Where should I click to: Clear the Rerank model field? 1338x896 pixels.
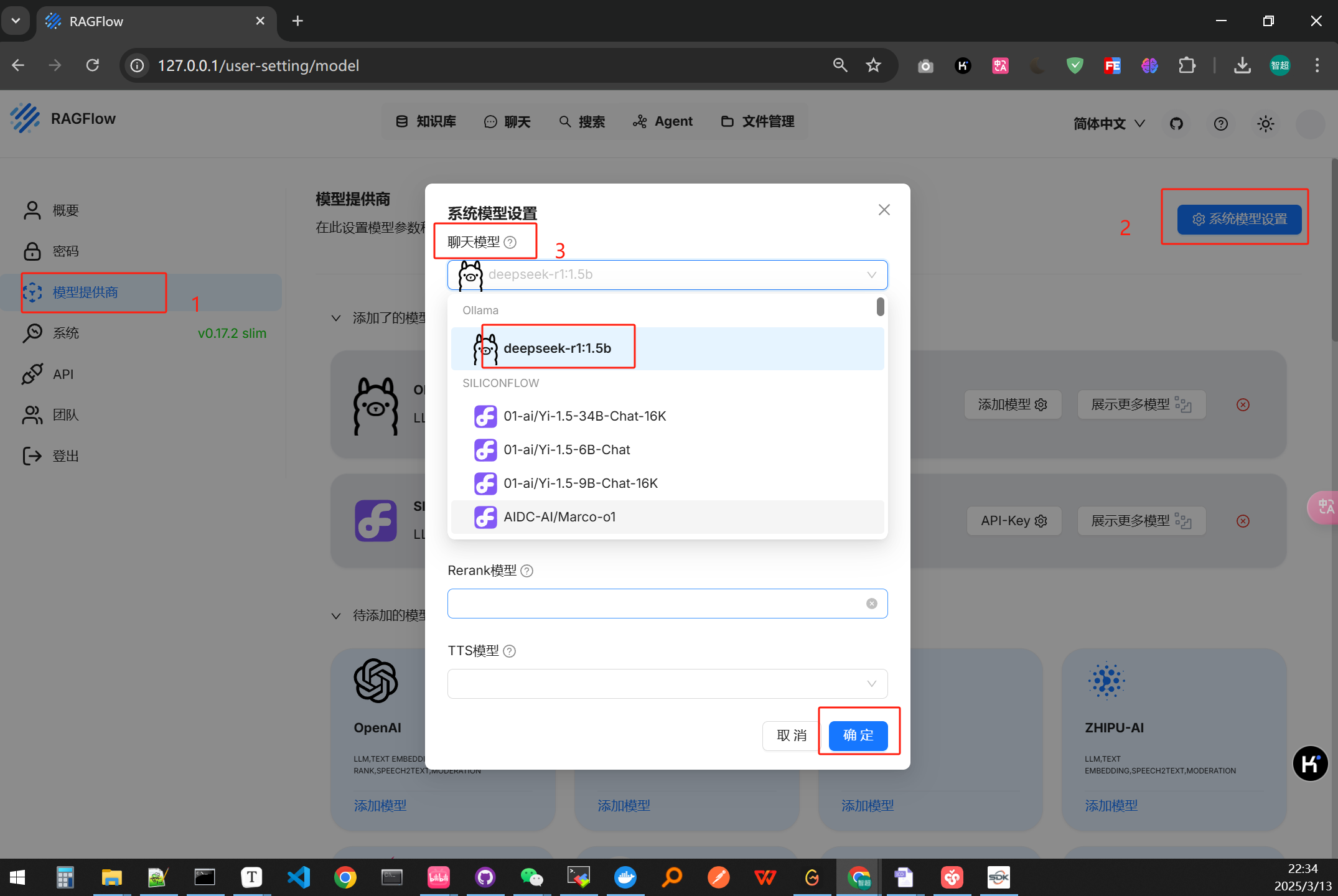tap(871, 604)
